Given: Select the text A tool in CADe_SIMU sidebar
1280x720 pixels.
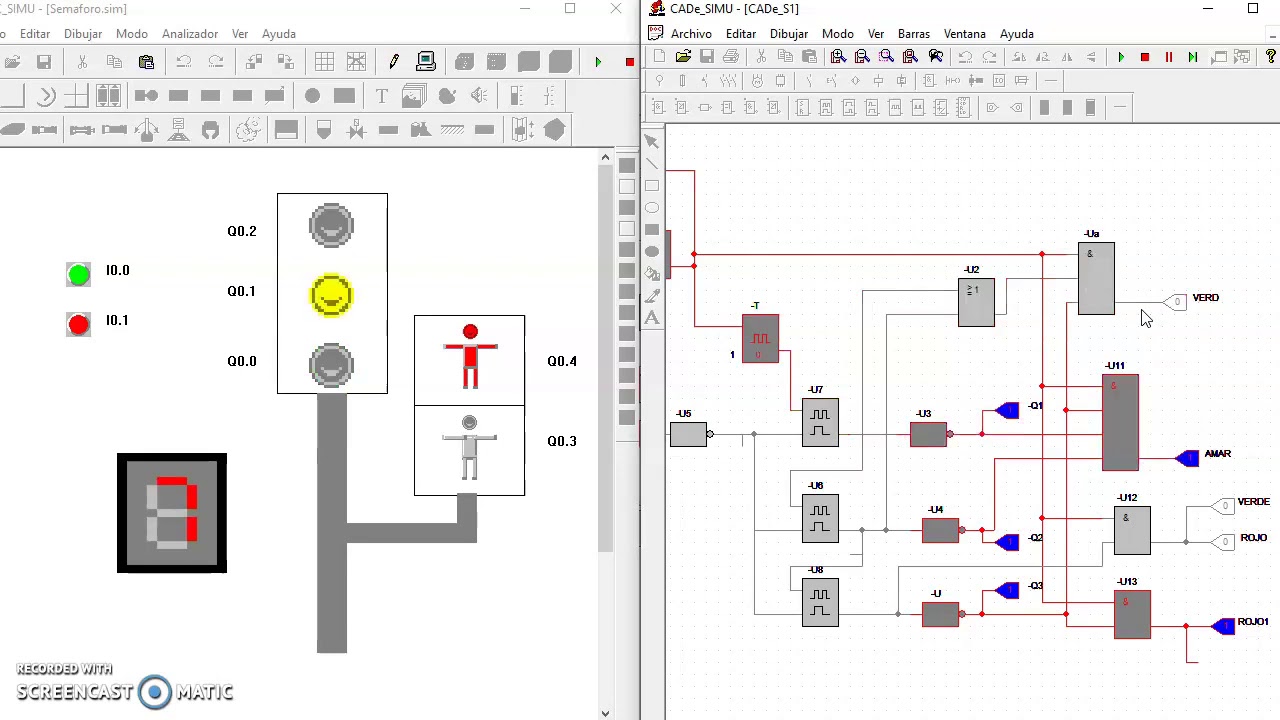Looking at the screenshot, I should pos(652,318).
